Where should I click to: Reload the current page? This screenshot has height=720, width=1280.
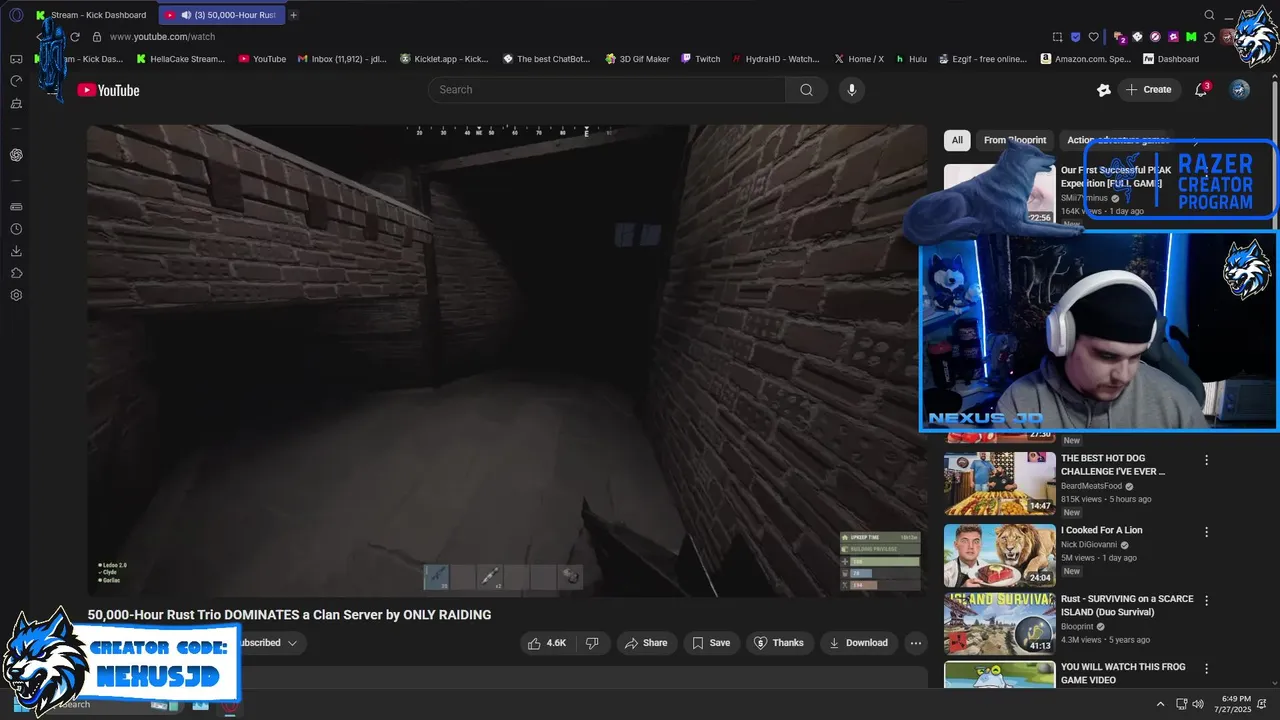pyautogui.click(x=75, y=37)
